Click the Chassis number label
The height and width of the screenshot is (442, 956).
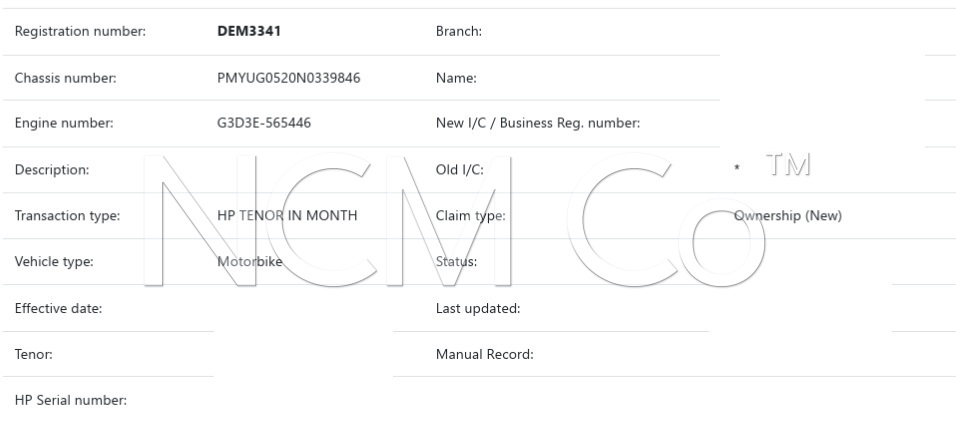click(x=65, y=78)
